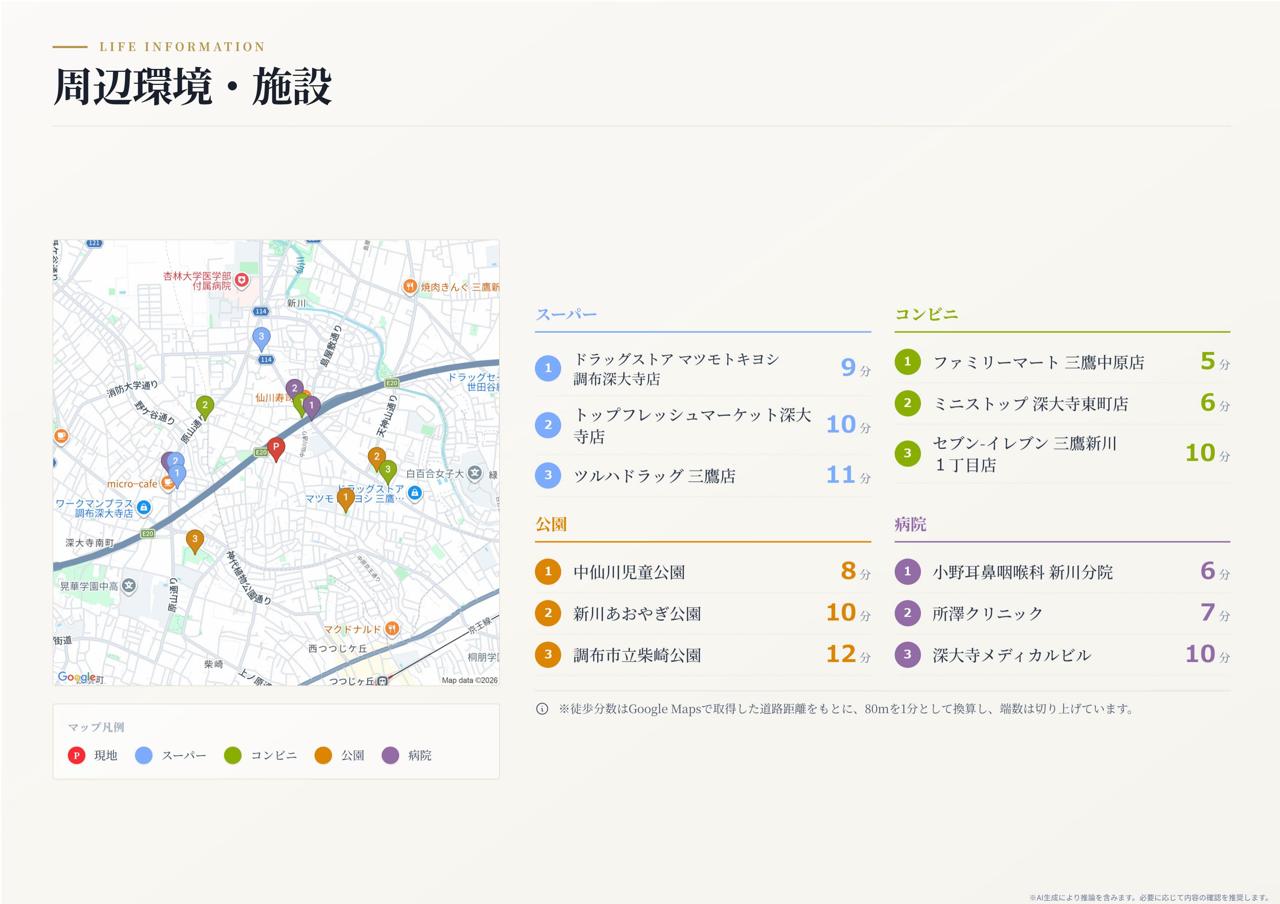Select the トップフレッシュマーケット深大寺店 list entry
1280x904 pixels.
coord(703,425)
